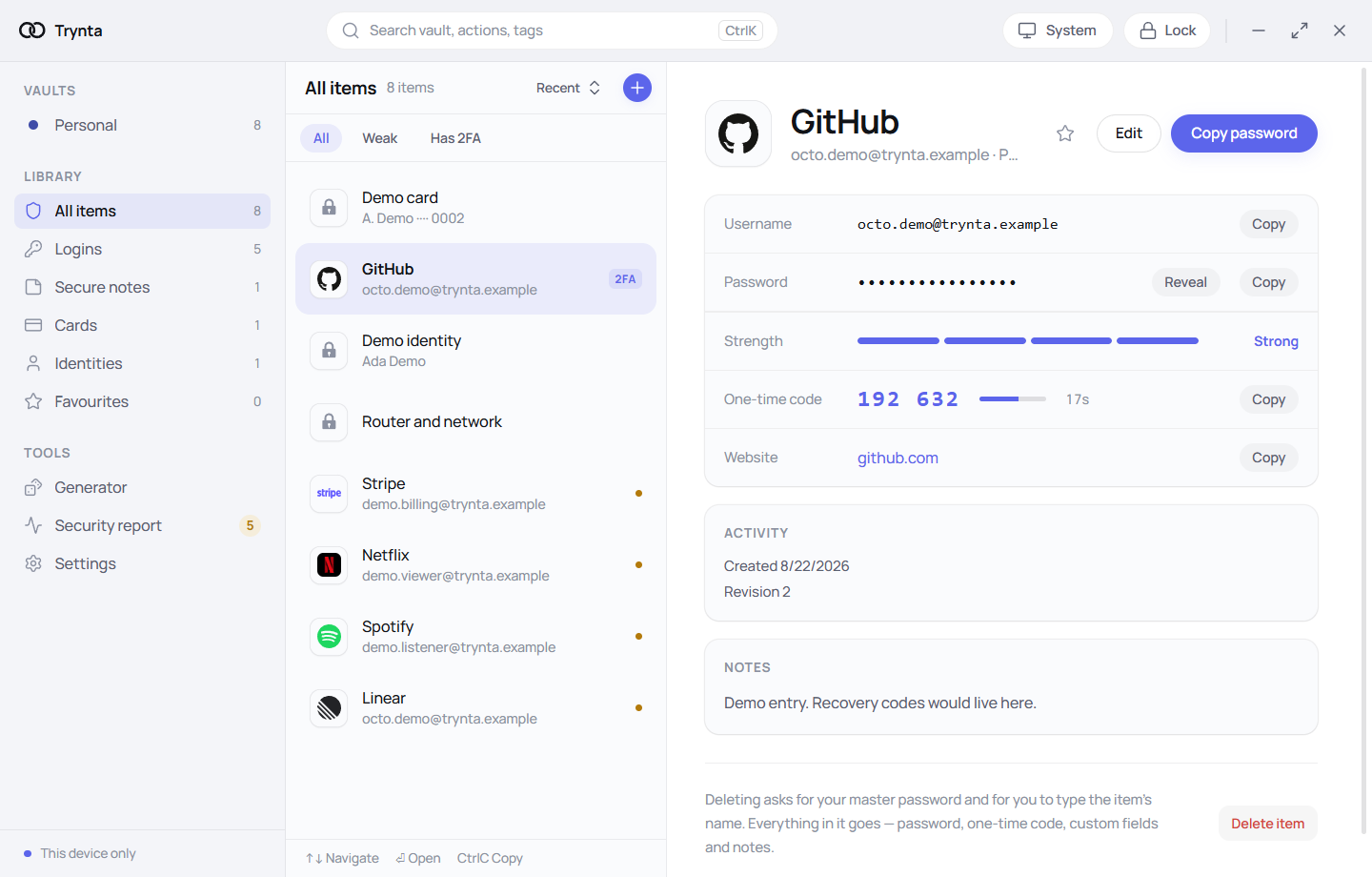
Task: Select the Weak filter tab
Action: [379, 138]
